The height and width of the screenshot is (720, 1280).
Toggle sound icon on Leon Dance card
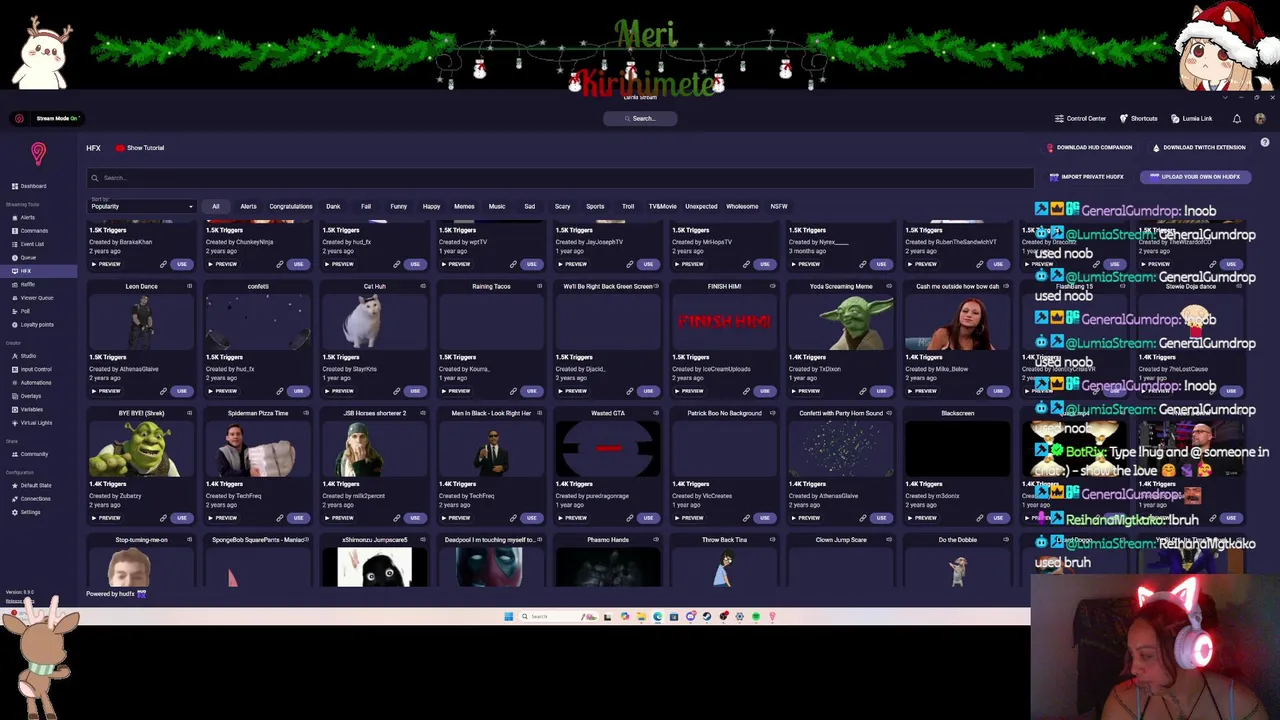pos(189,286)
